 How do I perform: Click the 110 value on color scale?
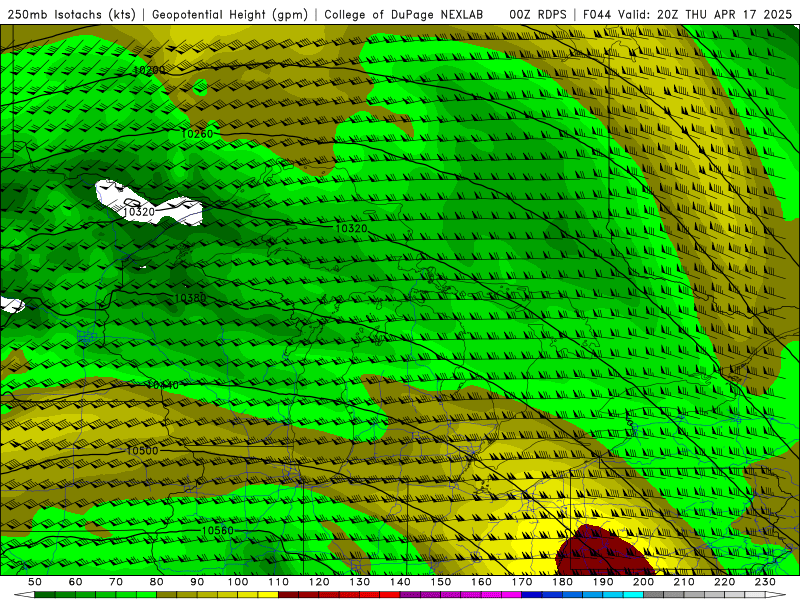(279, 582)
